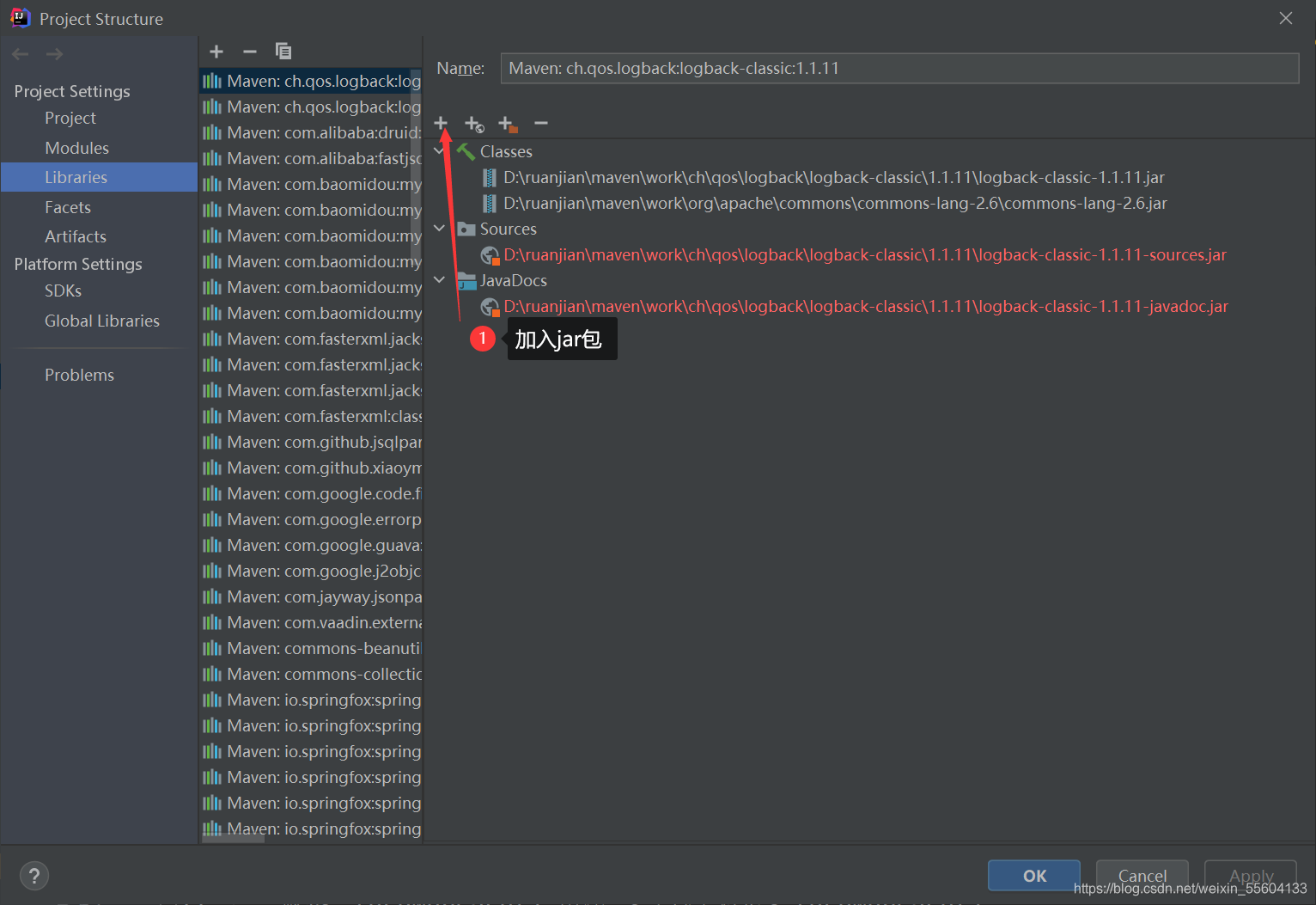Click the Apply button

point(1251,875)
